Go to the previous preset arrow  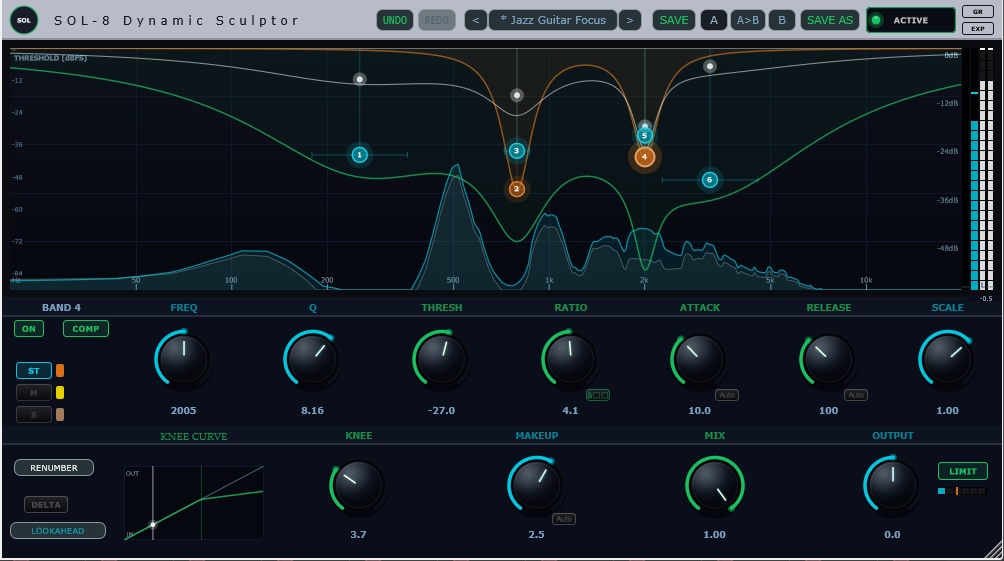[476, 20]
